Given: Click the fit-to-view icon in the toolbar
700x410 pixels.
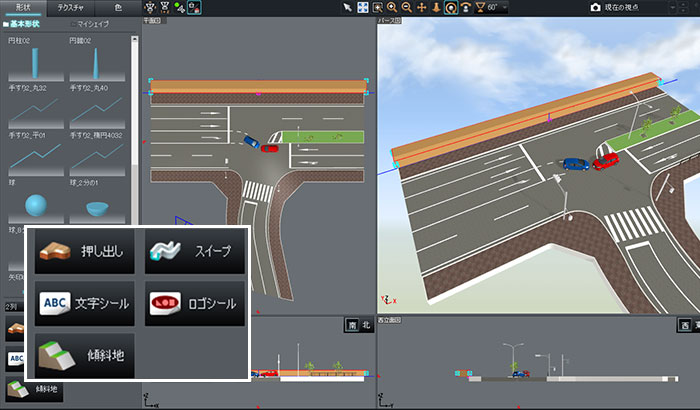Looking at the screenshot, I should point(363,7).
